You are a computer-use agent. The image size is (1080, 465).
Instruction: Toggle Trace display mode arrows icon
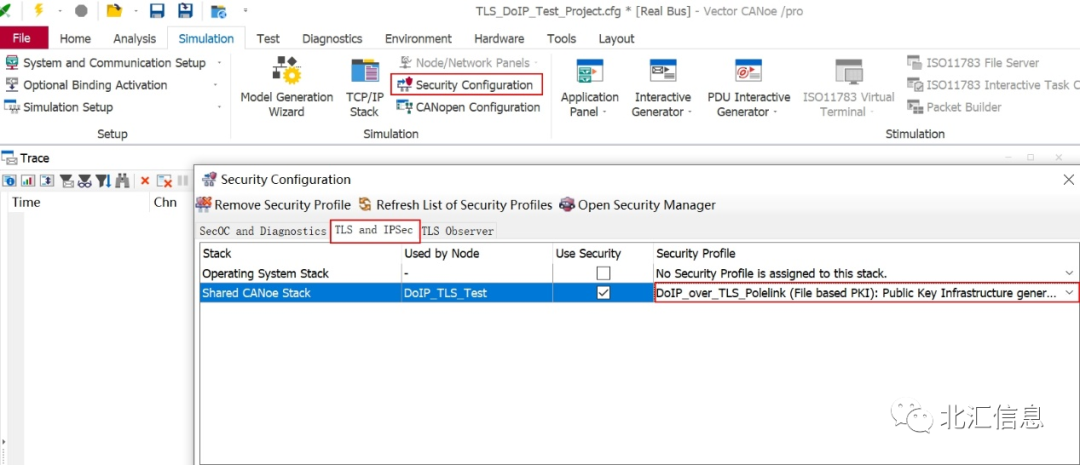(47, 180)
